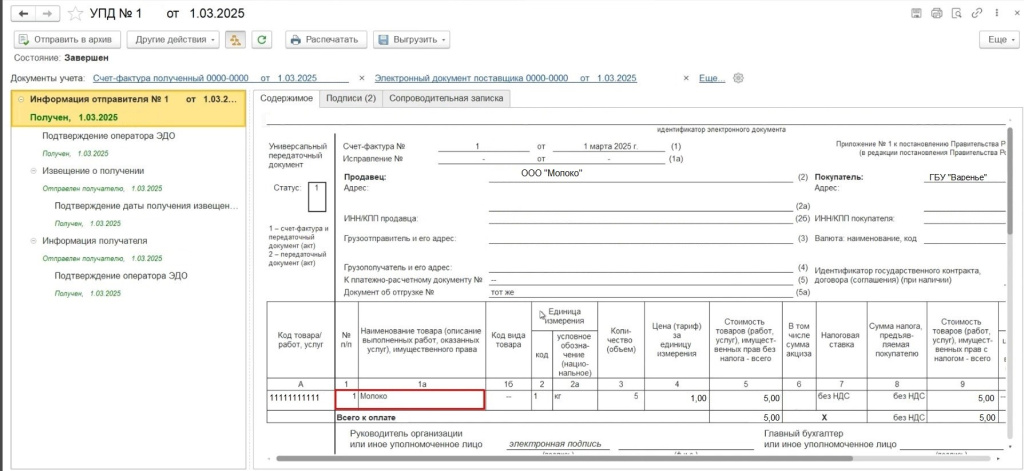Click Документ об отгрузке value тот же
This screenshot has height=471, width=1024.
pyautogui.click(x=503, y=292)
